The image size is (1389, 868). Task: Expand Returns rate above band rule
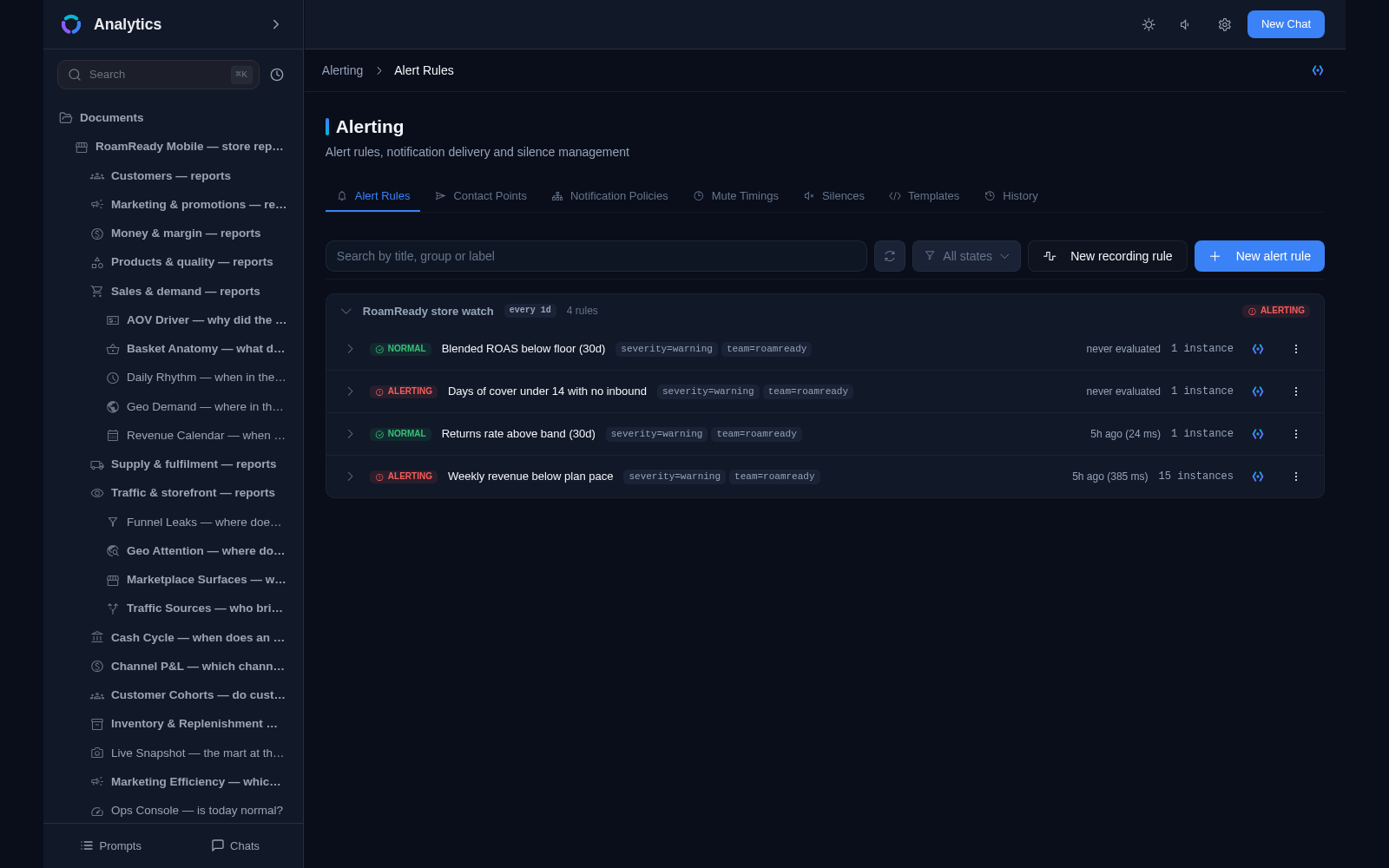(x=350, y=434)
